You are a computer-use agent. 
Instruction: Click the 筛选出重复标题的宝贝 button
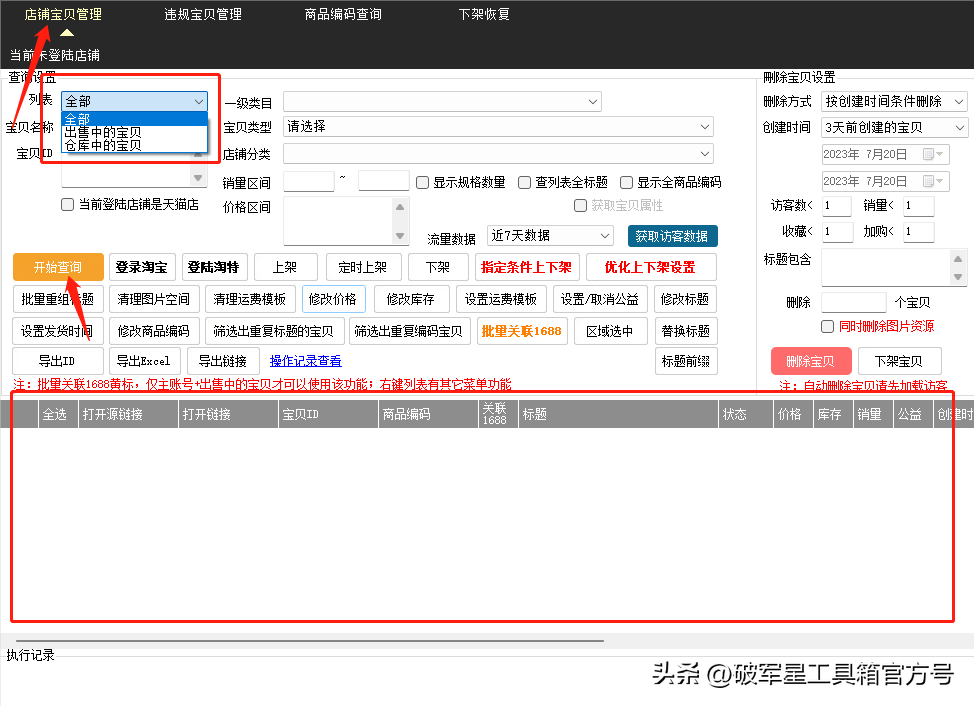[274, 331]
